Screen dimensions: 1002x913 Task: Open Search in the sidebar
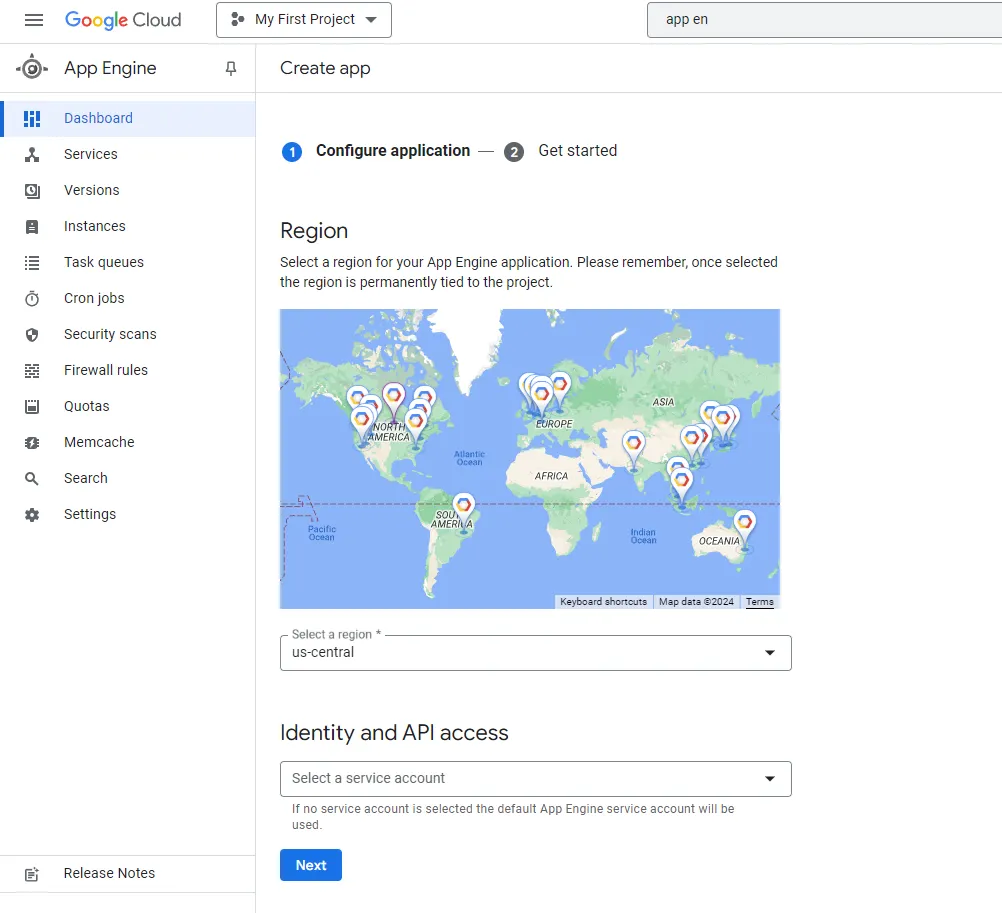tap(128, 479)
